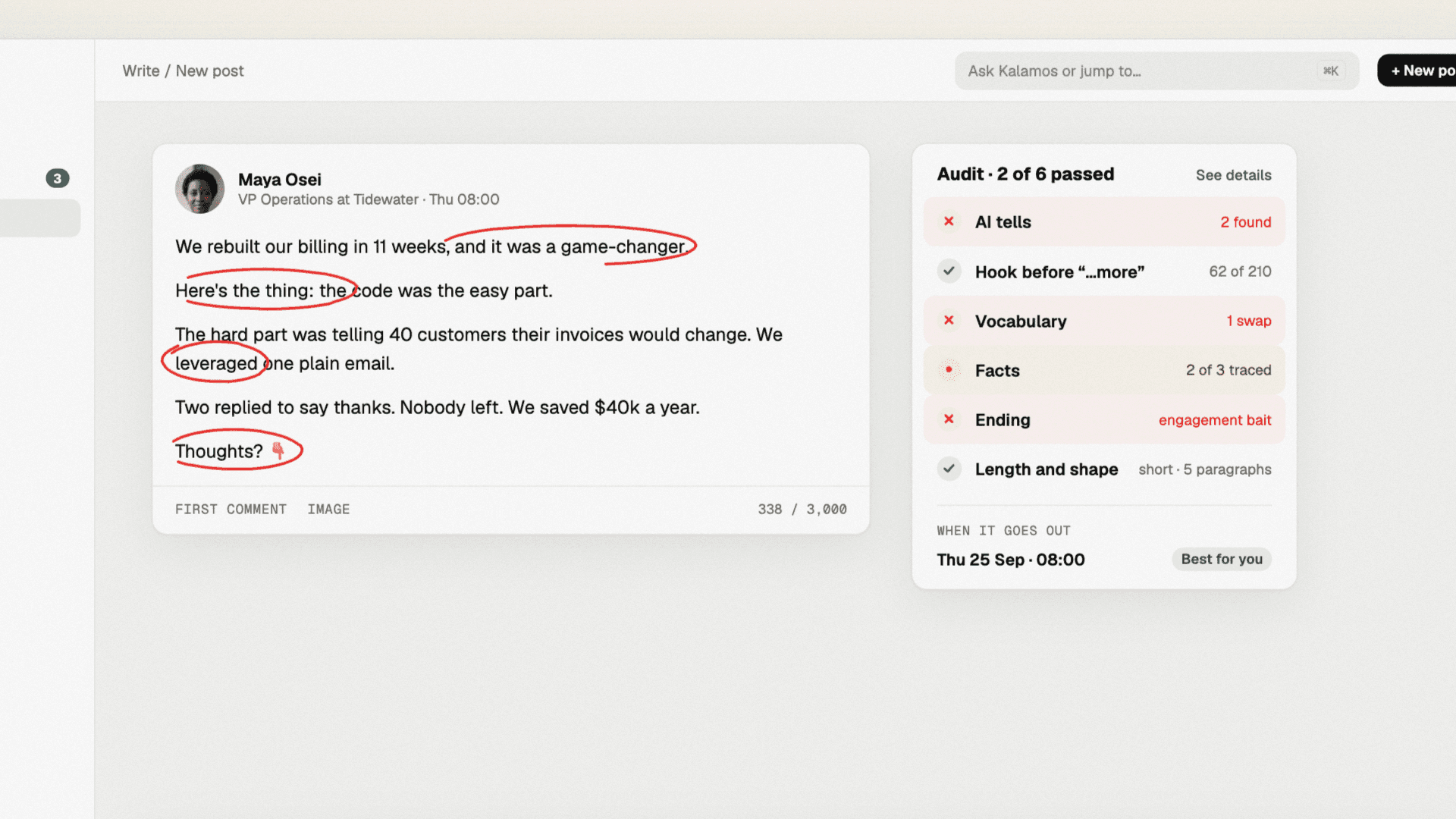Click the flagged phrase Here's the thing
The width and height of the screenshot is (1456, 819).
point(244,290)
